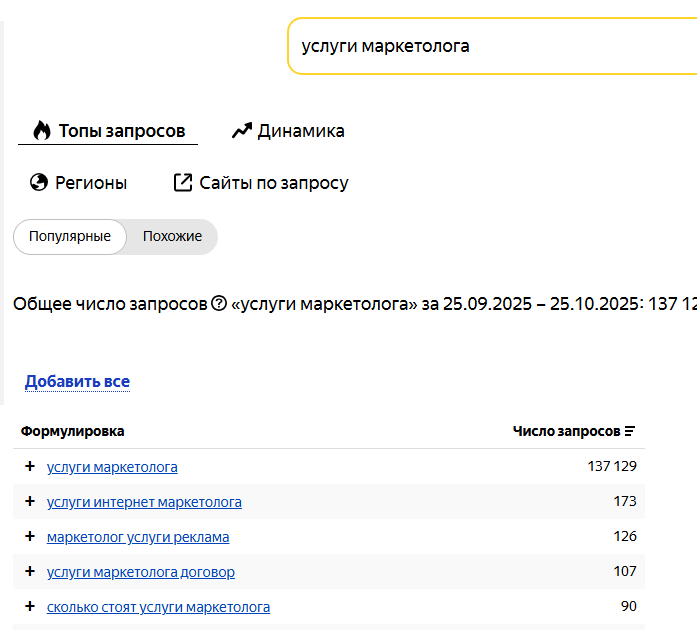Image resolution: width=697 pixels, height=630 pixels.
Task: Open the 'услуги маркетолога договор' query link
Action: (x=141, y=572)
